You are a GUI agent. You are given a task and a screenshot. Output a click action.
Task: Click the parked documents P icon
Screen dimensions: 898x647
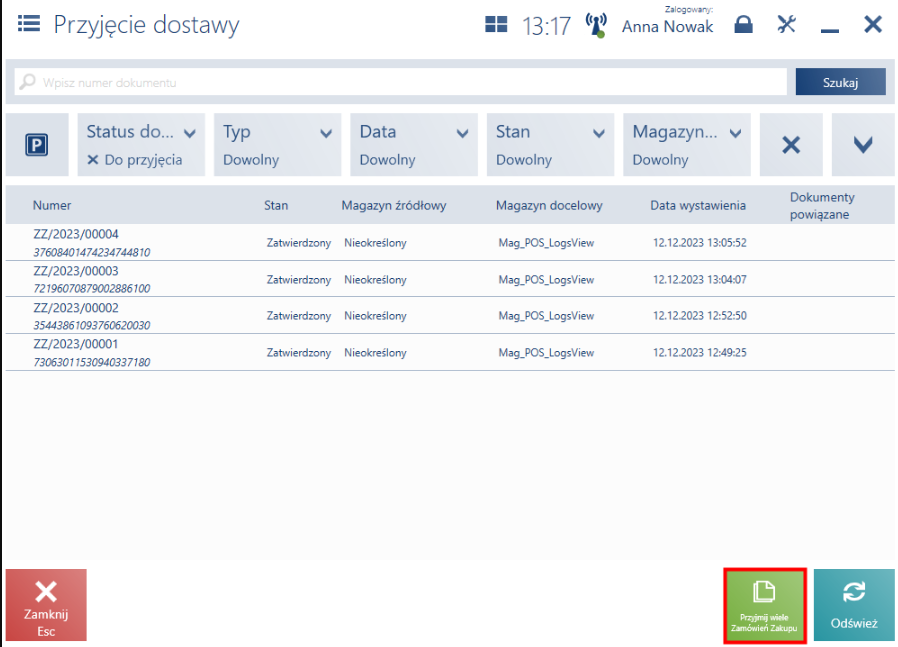pyautogui.click(x=36, y=145)
